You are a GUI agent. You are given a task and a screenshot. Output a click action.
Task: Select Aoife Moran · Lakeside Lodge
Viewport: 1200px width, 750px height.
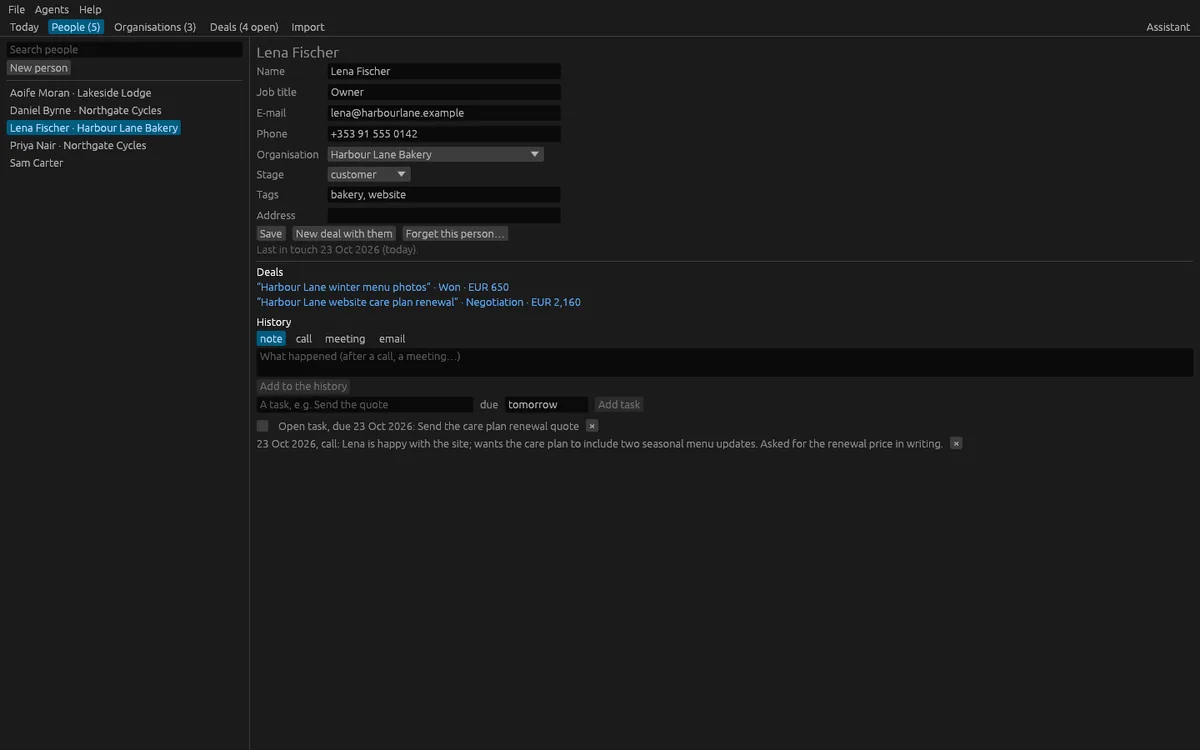tap(81, 93)
